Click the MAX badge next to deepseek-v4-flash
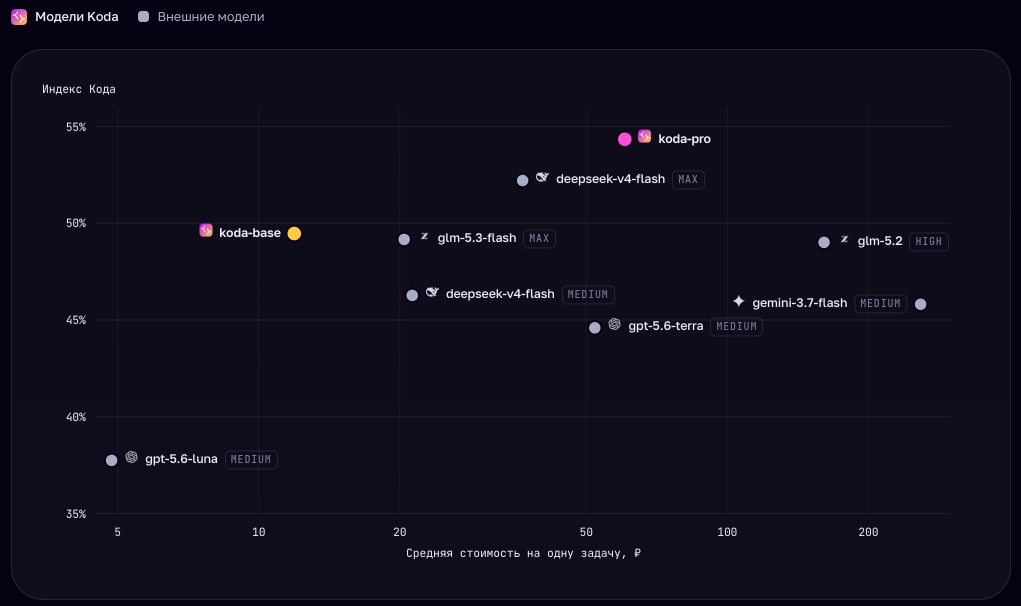 coord(688,180)
